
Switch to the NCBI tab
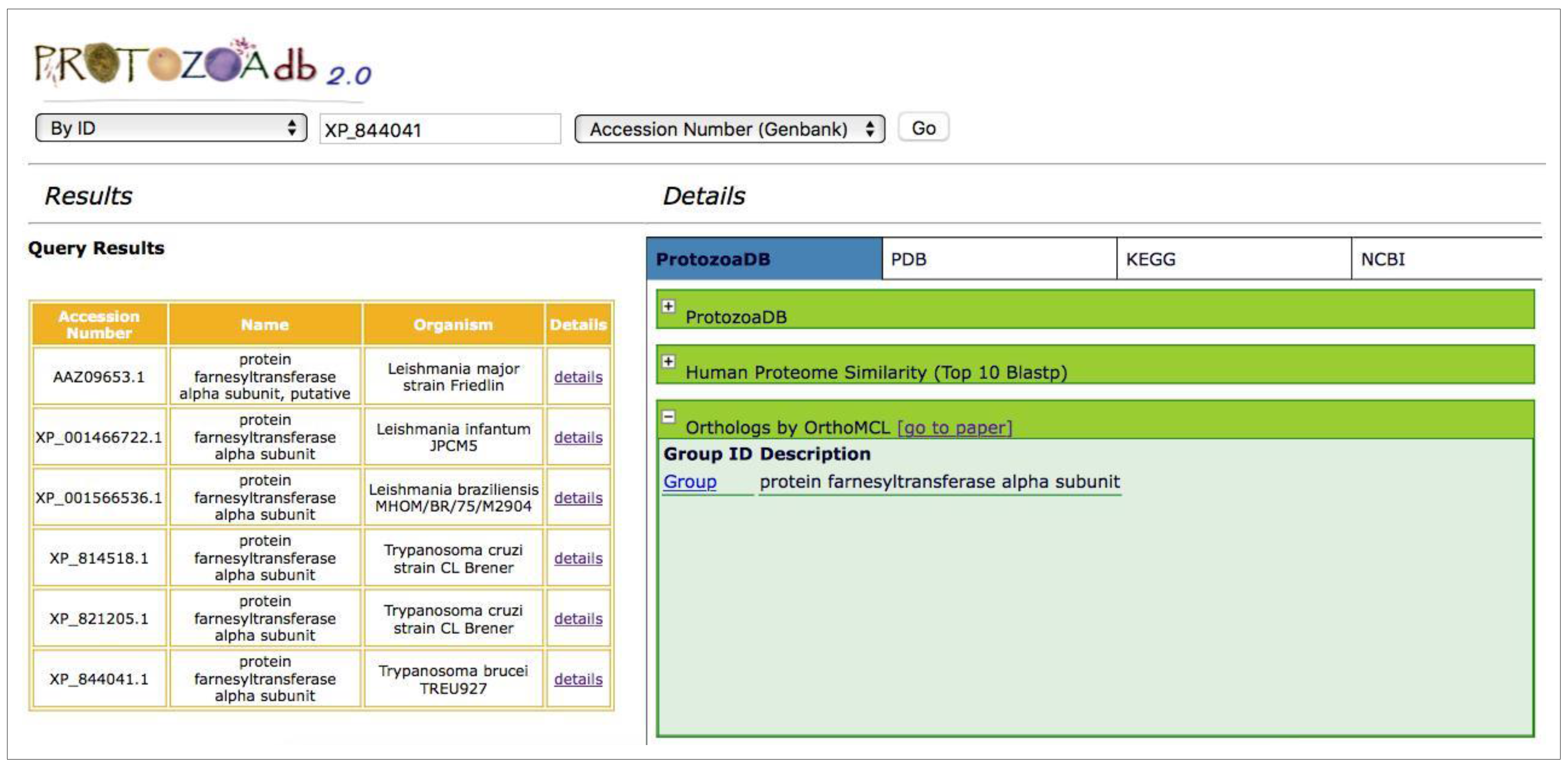pyautogui.click(x=1445, y=260)
